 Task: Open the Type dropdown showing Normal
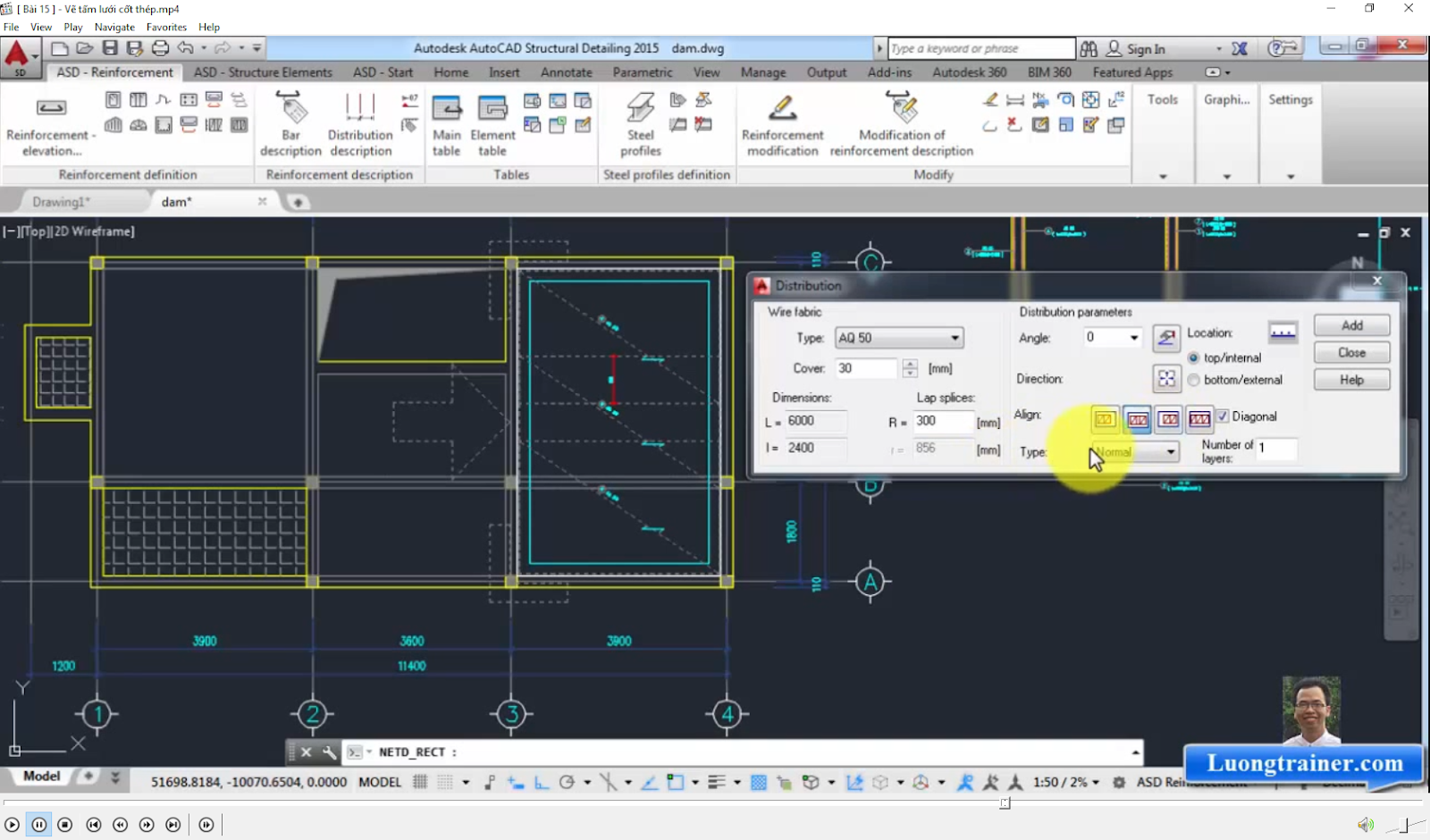tap(1171, 452)
